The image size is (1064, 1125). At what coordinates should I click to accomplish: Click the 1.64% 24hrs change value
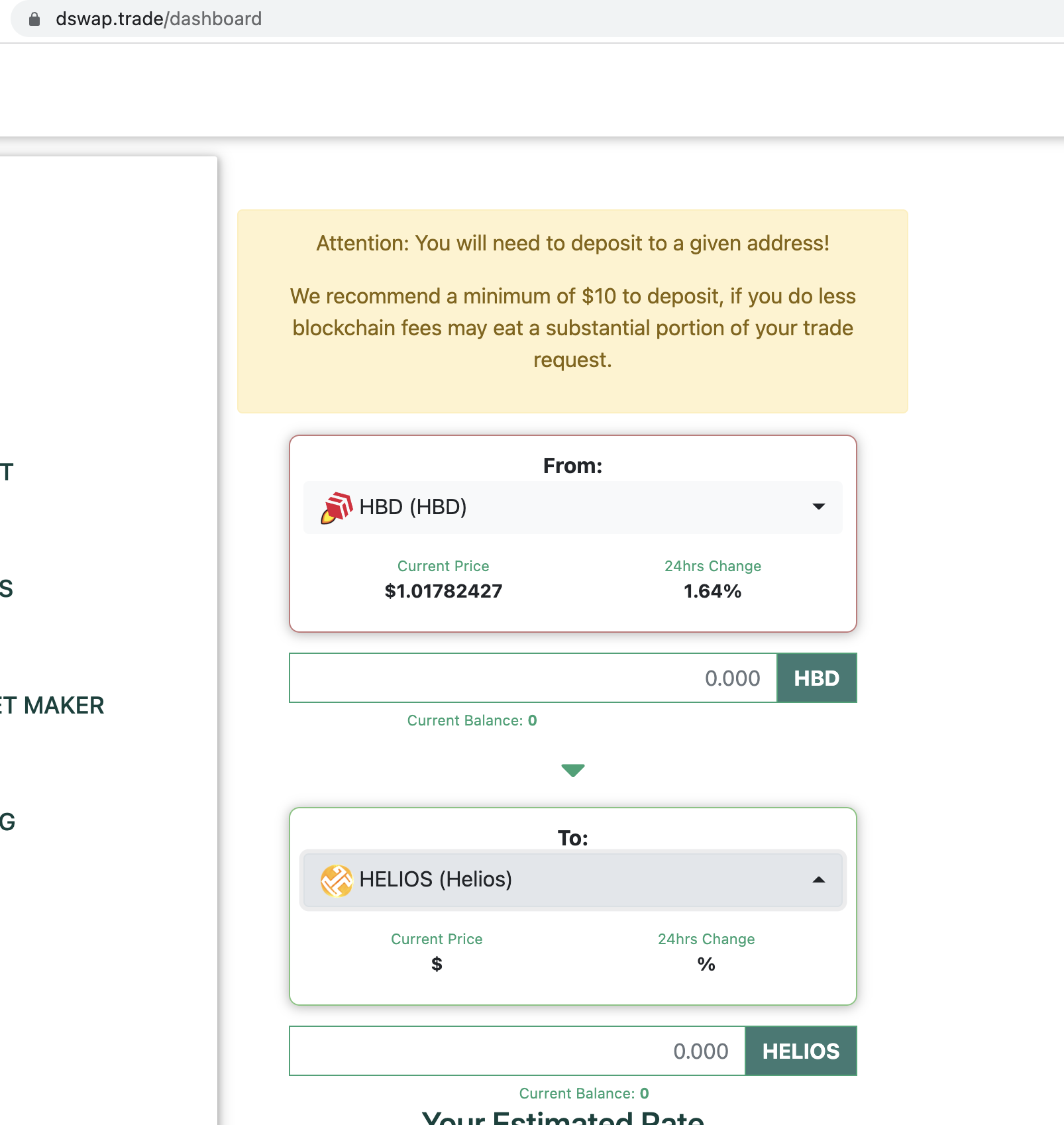click(x=712, y=591)
